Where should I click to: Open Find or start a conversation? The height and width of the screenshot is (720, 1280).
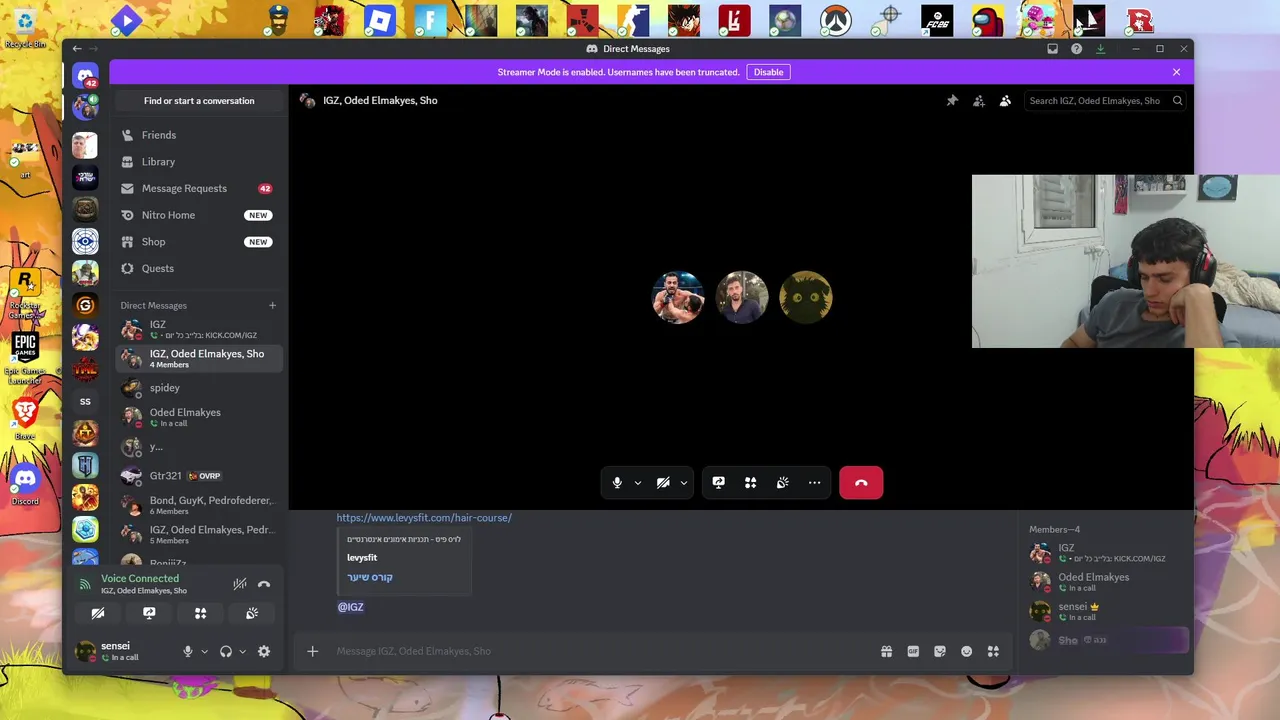coord(199,101)
